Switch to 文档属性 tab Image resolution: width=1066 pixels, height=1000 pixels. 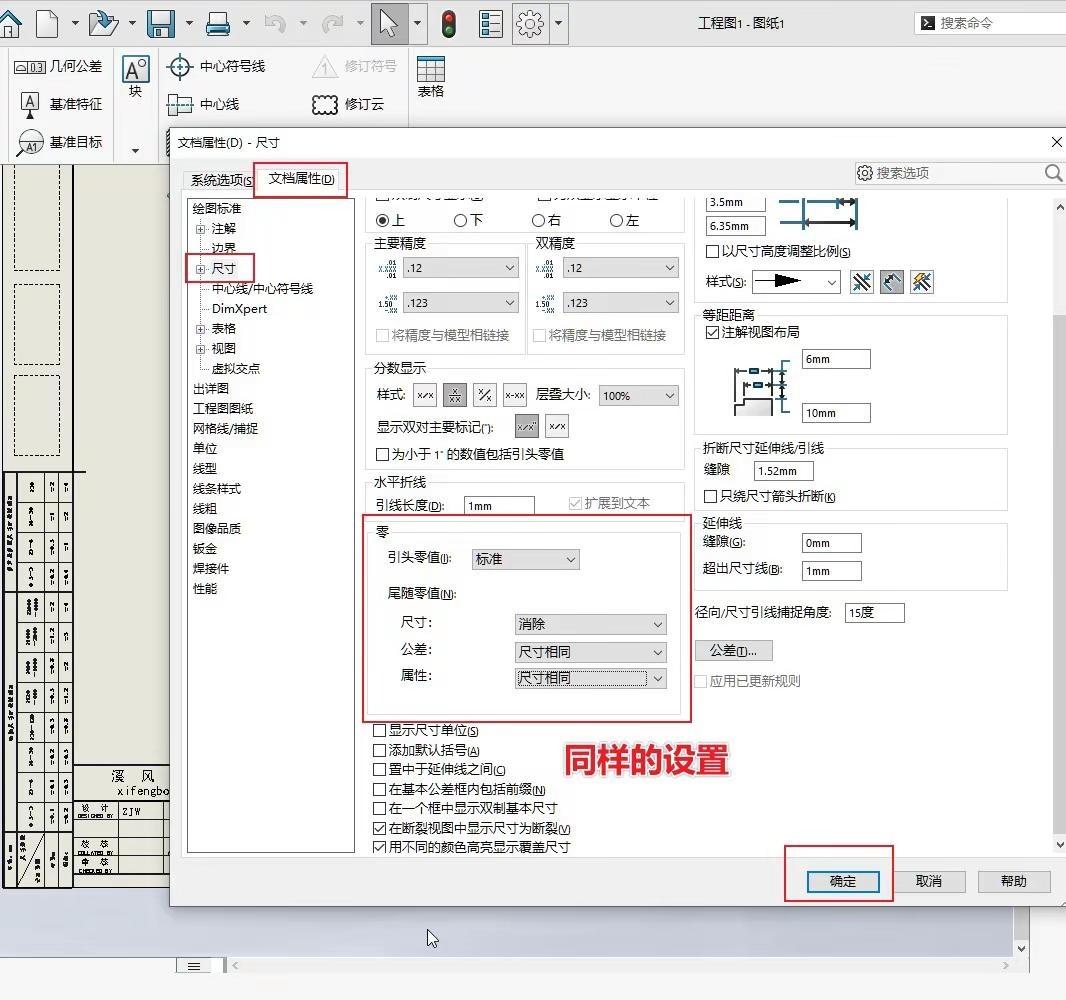[x=301, y=179]
